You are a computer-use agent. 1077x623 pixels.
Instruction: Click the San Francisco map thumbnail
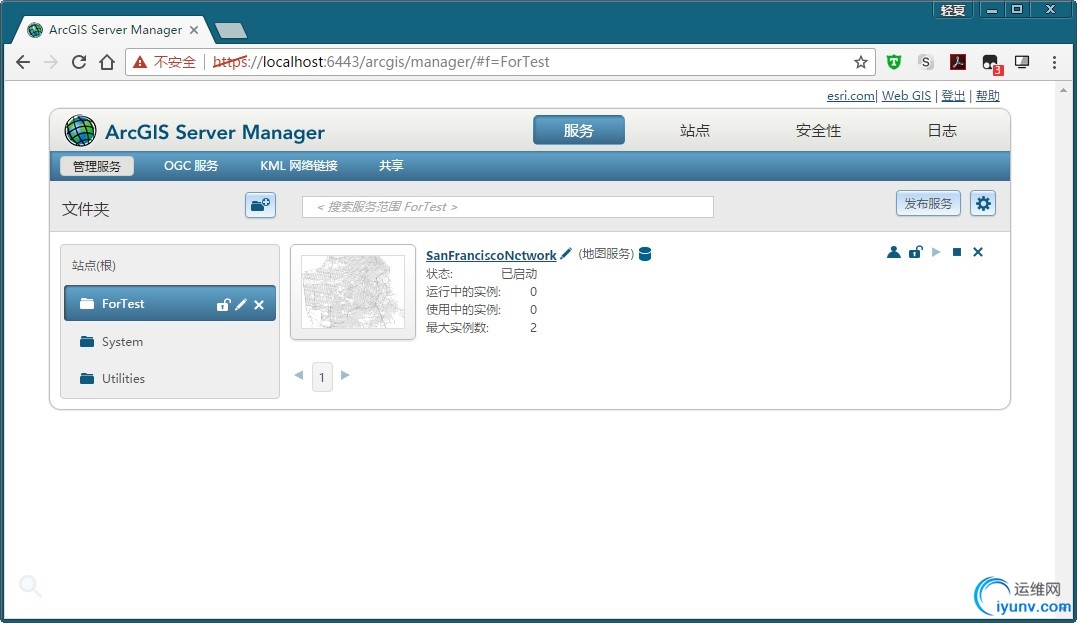pos(353,292)
